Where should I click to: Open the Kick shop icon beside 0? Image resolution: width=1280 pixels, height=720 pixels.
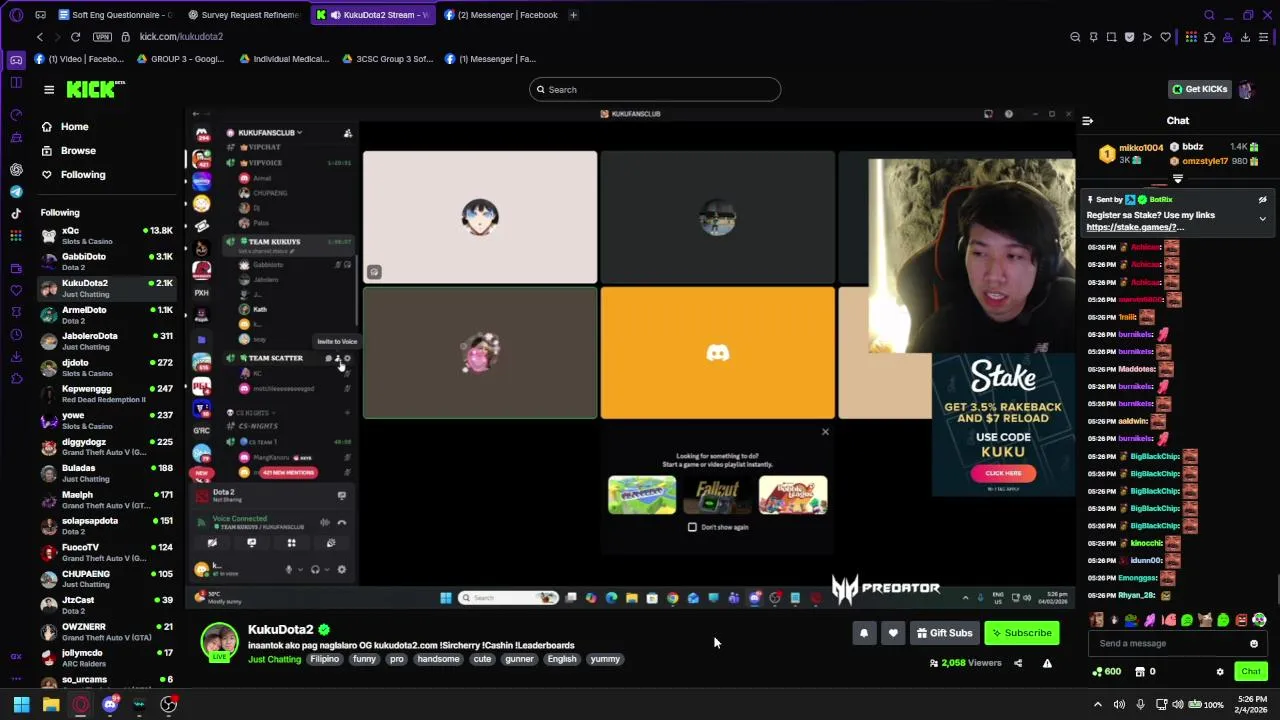(x=1140, y=672)
